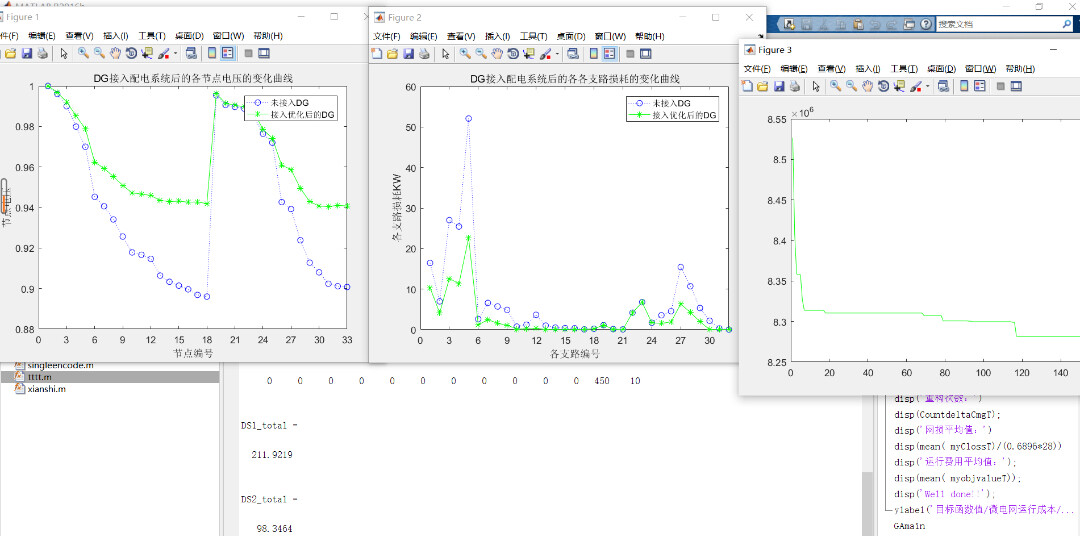Open 文件(F) menu in Figure 2
The image size is (1080, 536).
(x=387, y=37)
